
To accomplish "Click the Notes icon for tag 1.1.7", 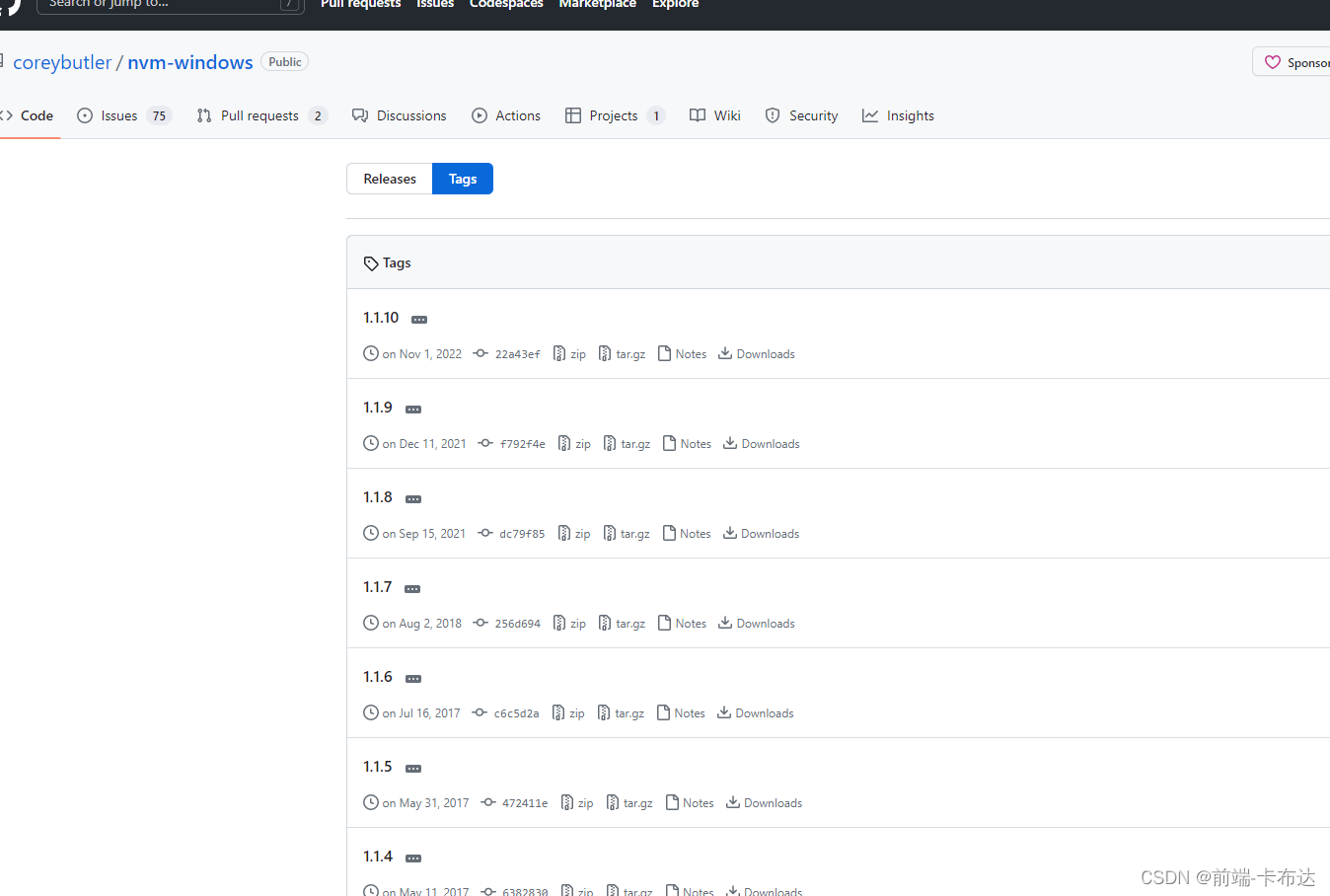I will (x=665, y=623).
